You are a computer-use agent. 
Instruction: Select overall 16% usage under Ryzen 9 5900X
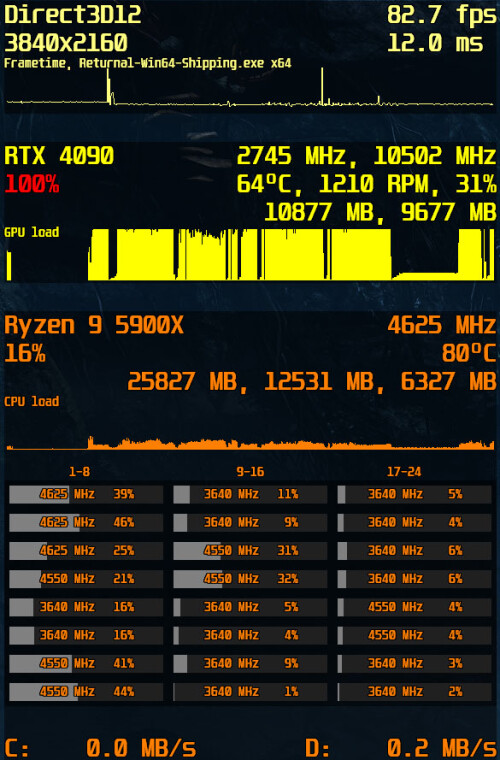pos(25,354)
